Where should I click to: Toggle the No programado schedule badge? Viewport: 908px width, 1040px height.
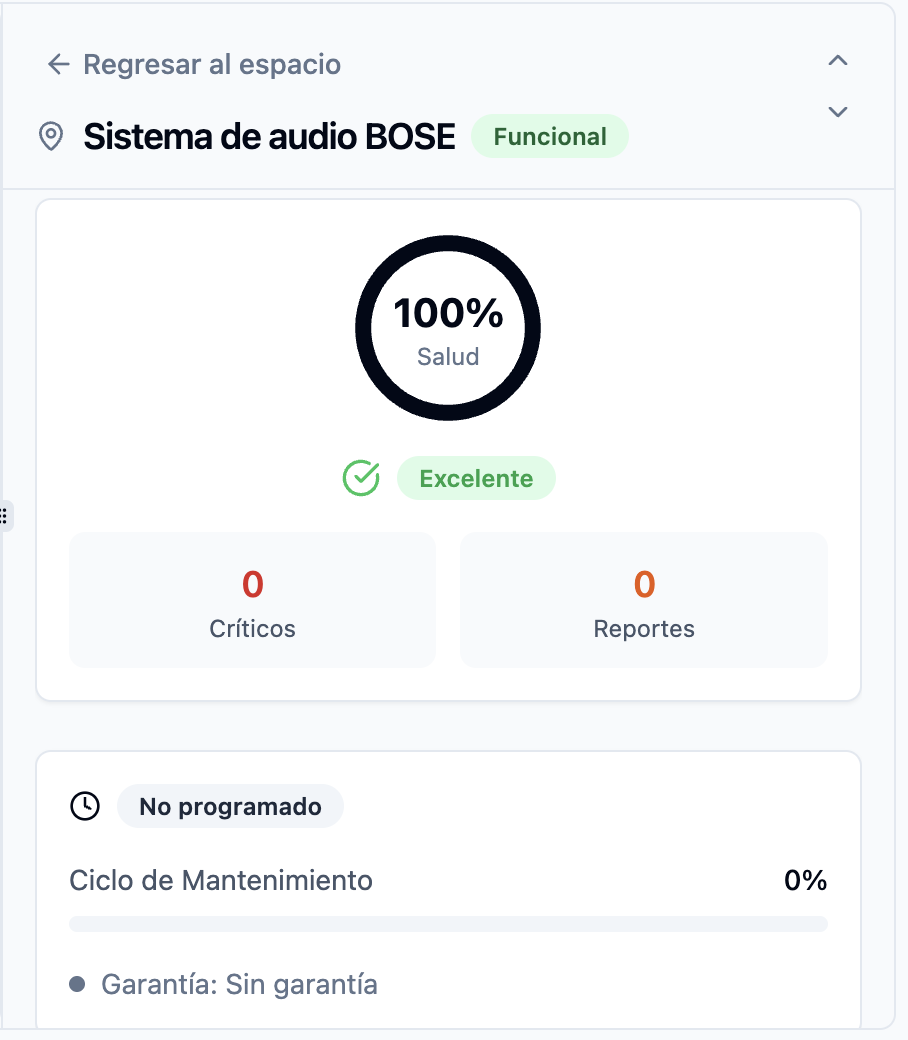coord(230,806)
